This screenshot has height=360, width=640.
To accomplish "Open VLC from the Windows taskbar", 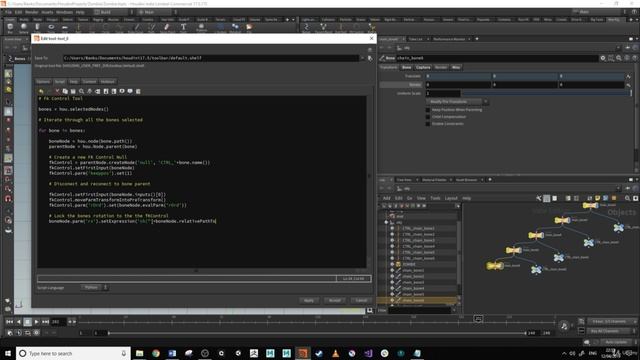I will tap(335, 353).
